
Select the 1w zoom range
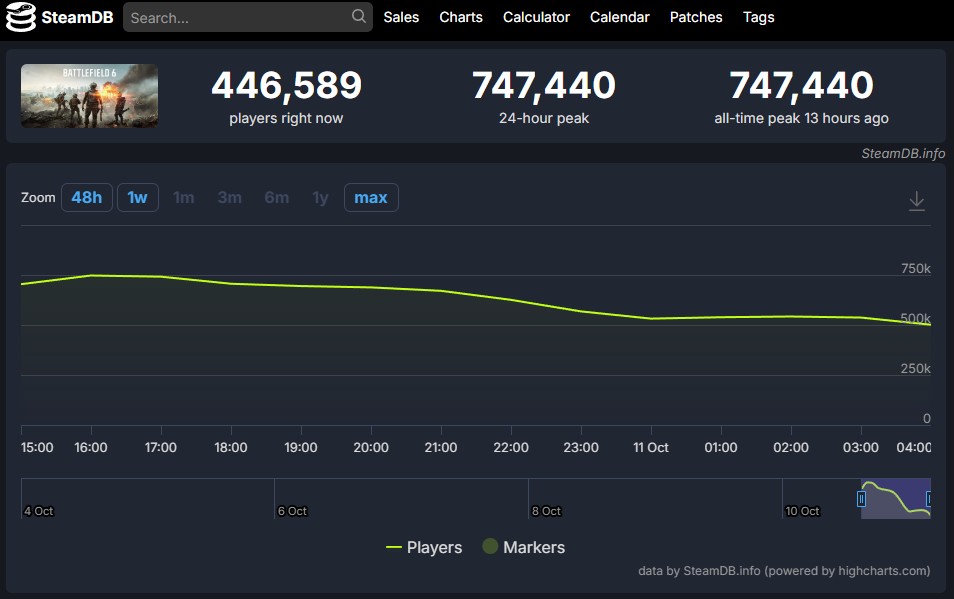138,198
